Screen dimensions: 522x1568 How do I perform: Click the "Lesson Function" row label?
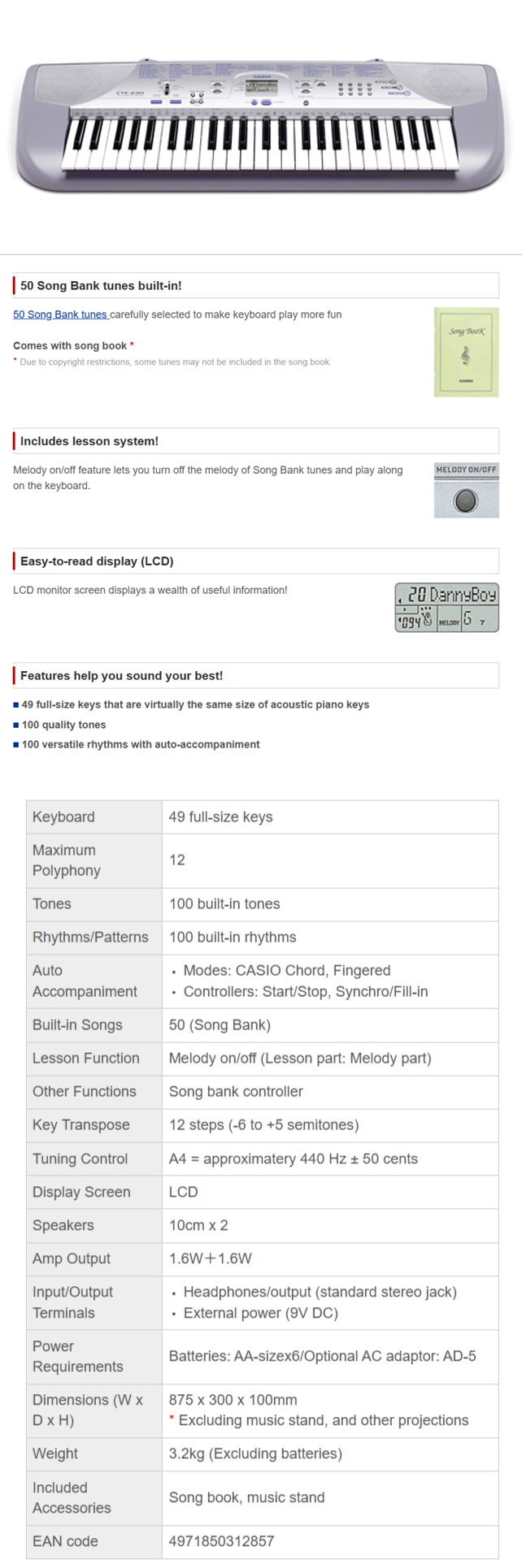86,1058
